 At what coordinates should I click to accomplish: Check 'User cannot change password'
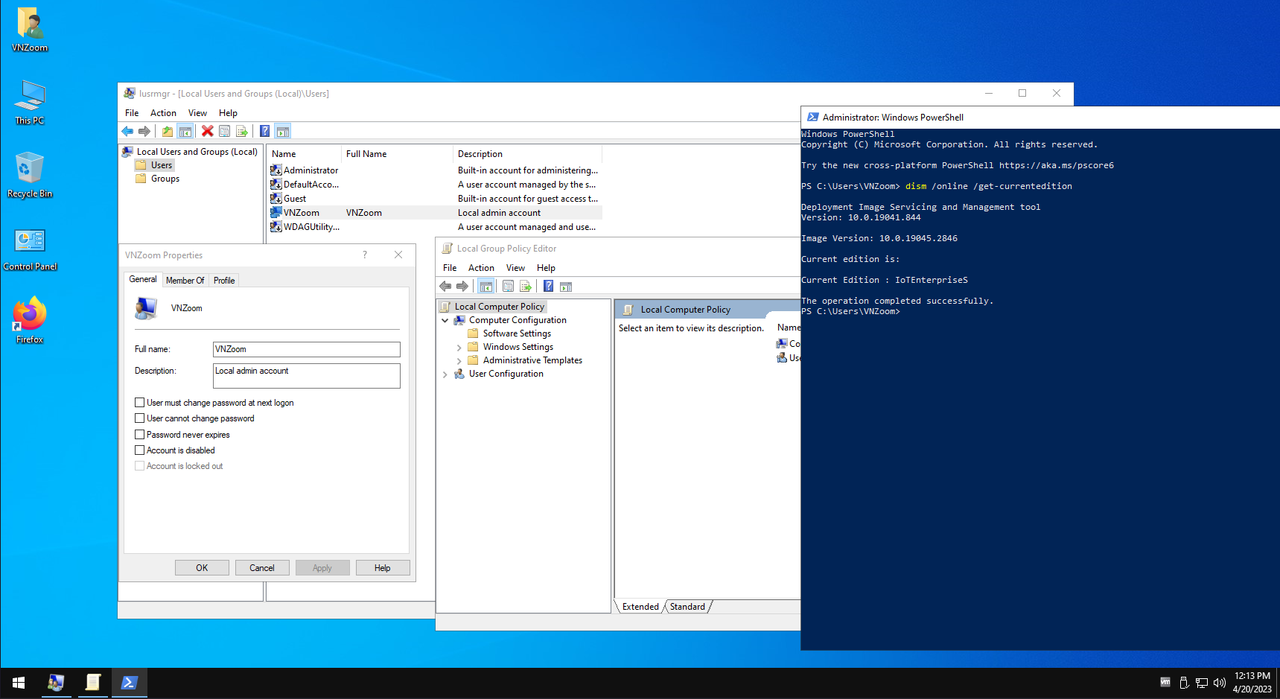[140, 419]
